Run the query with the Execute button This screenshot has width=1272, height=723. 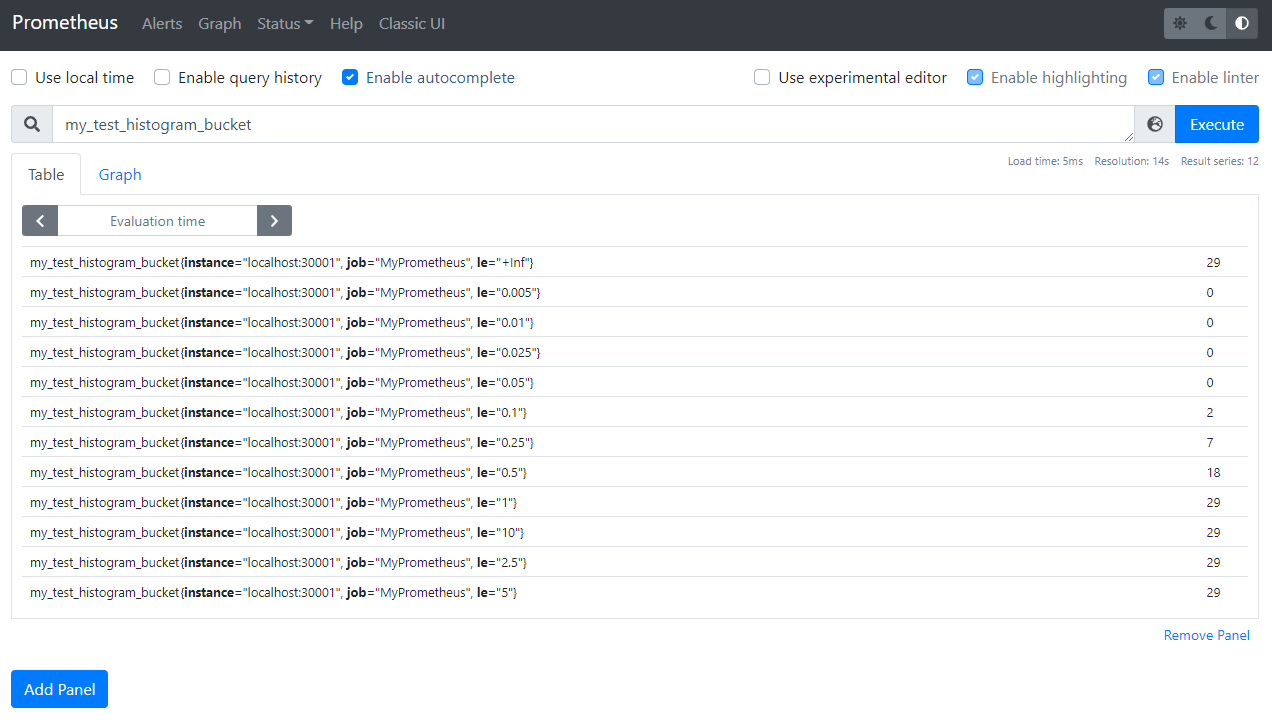[x=1217, y=124]
